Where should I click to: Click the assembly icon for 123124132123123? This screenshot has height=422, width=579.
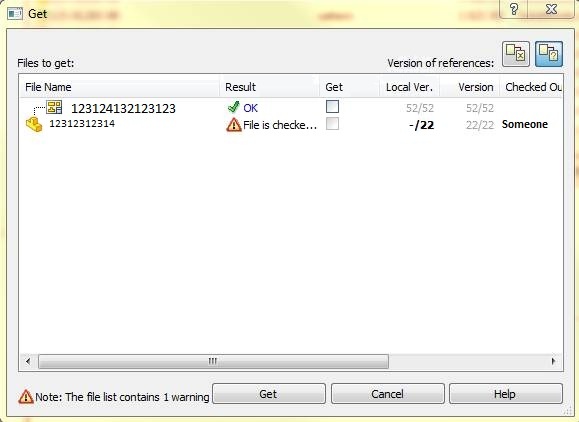(54, 107)
